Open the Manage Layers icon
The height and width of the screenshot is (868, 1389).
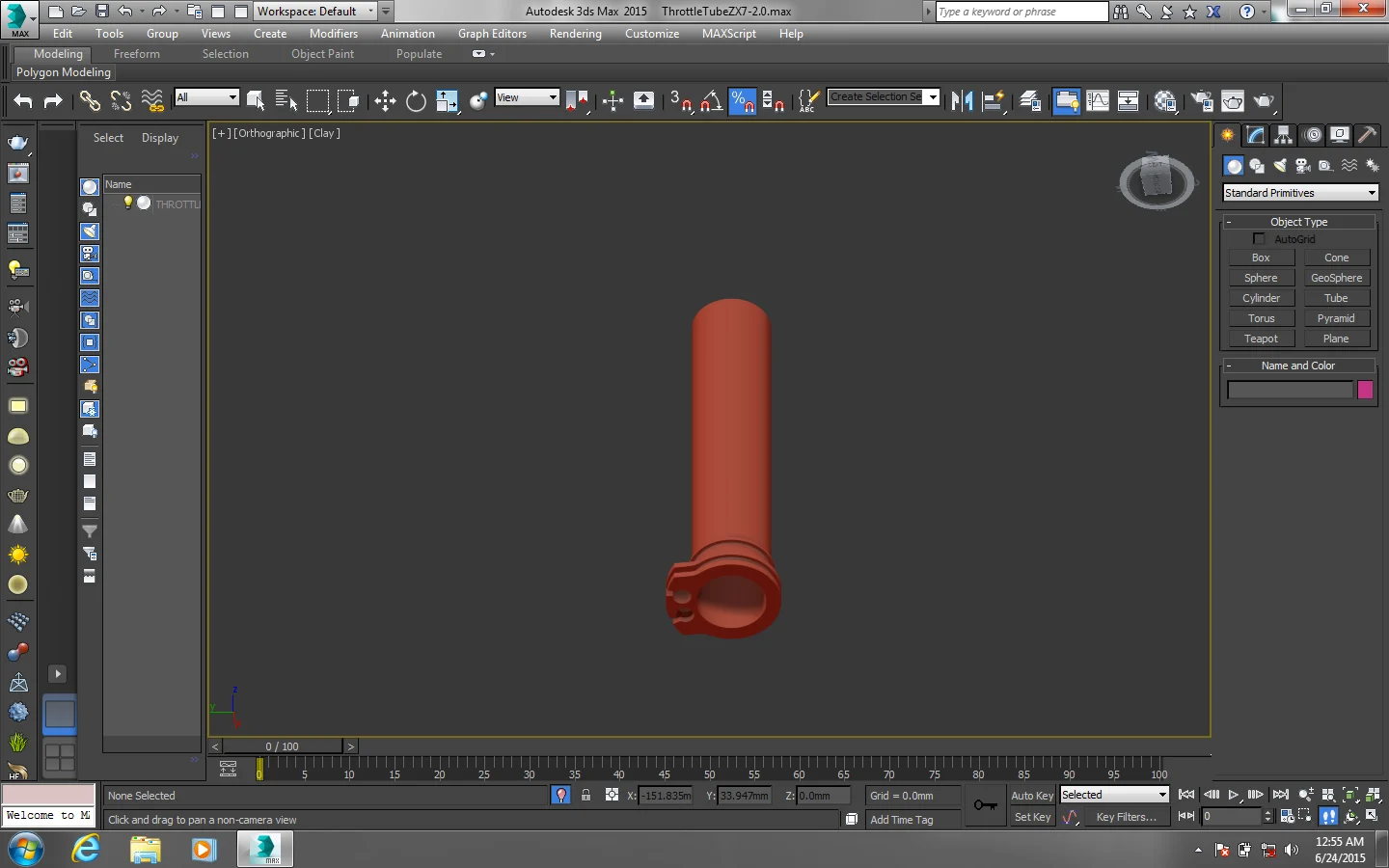[x=1030, y=100]
